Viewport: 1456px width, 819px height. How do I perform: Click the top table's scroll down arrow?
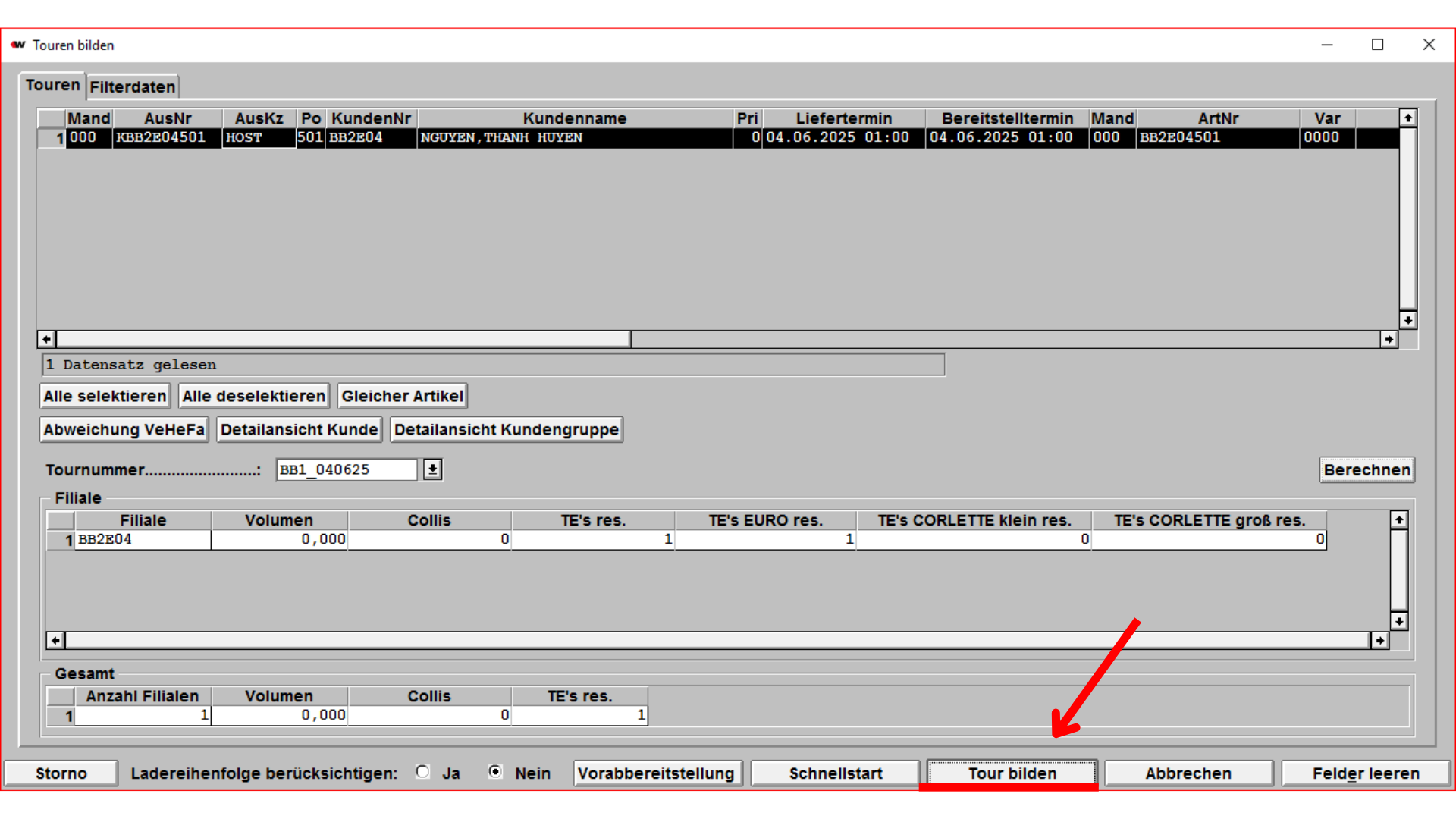pyautogui.click(x=1407, y=320)
